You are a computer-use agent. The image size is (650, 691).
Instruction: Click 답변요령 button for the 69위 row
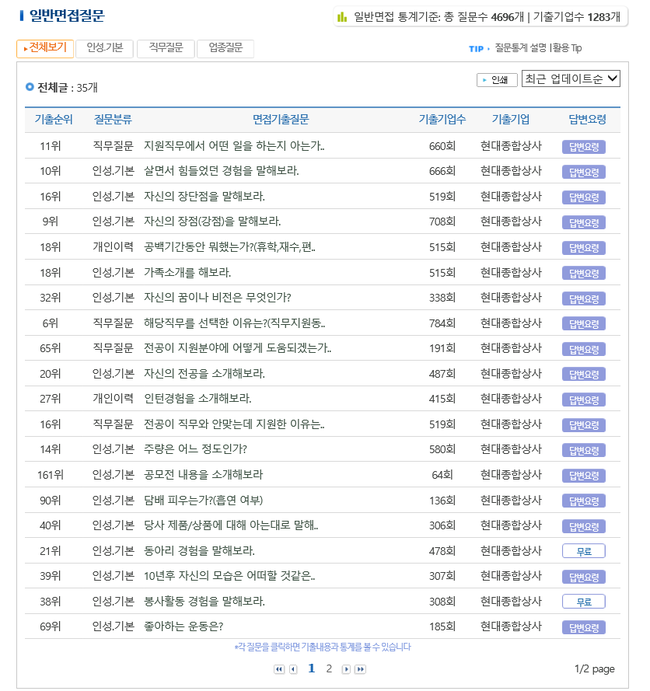583,628
